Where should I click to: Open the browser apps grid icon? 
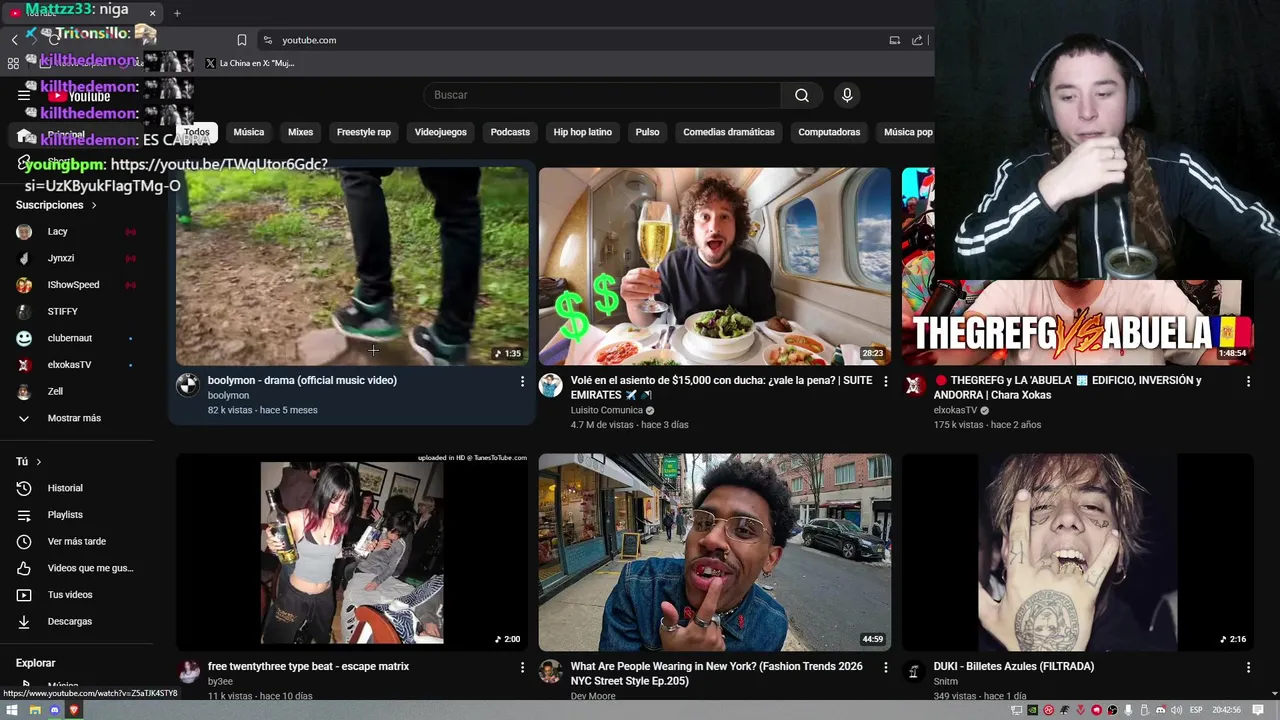point(13,63)
